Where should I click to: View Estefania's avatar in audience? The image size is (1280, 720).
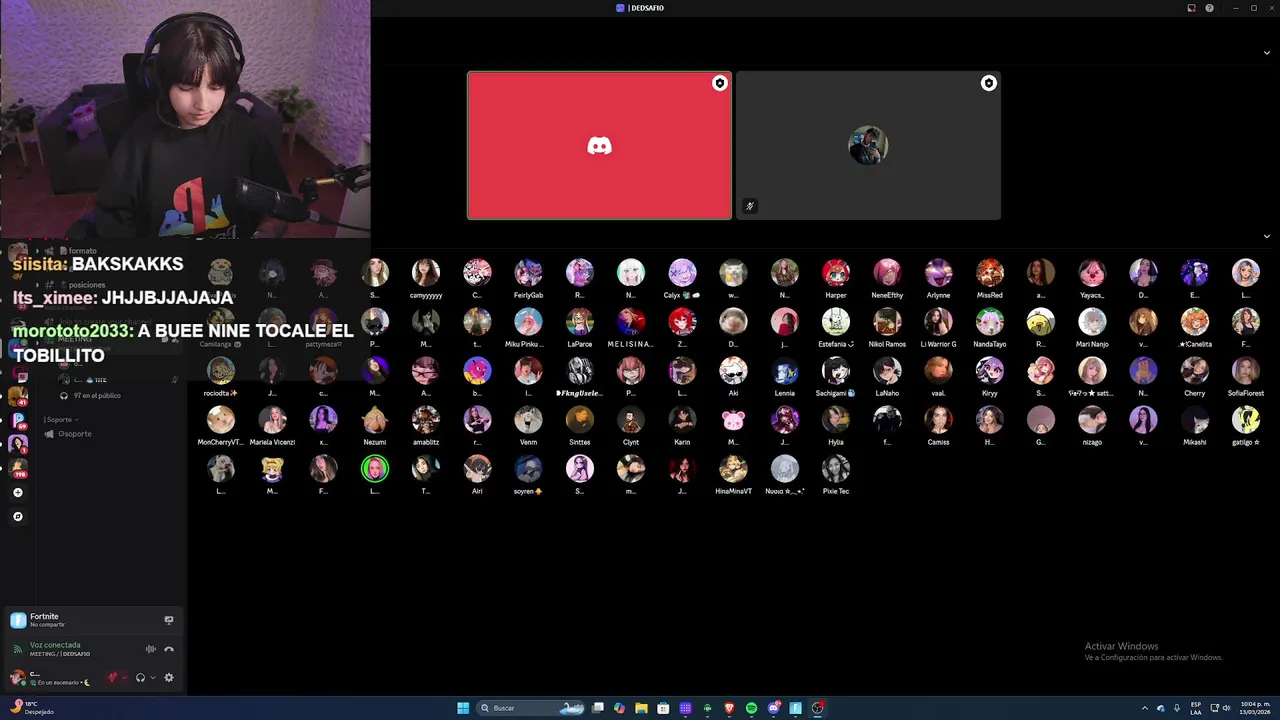pyautogui.click(x=836, y=321)
